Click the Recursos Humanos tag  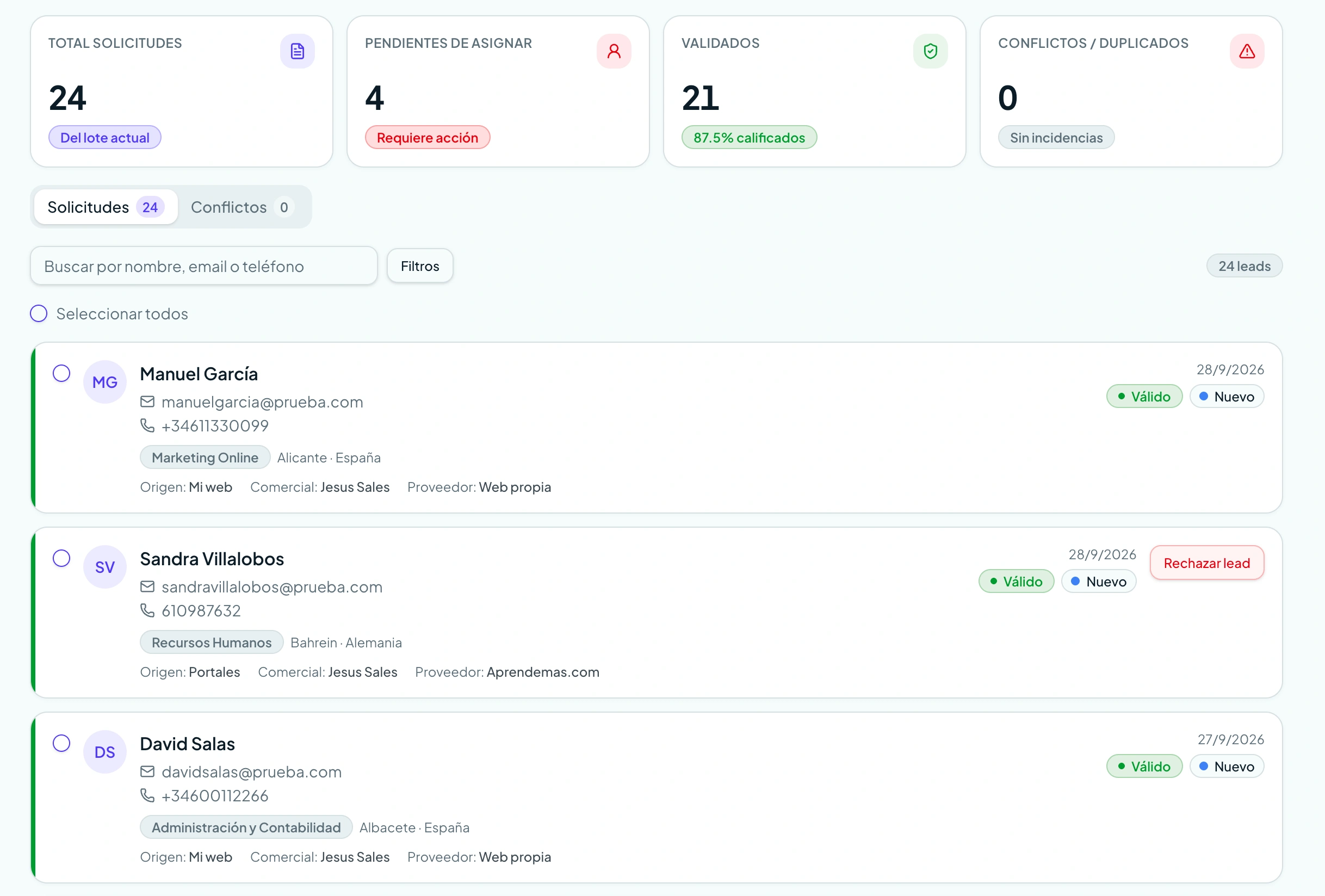212,642
